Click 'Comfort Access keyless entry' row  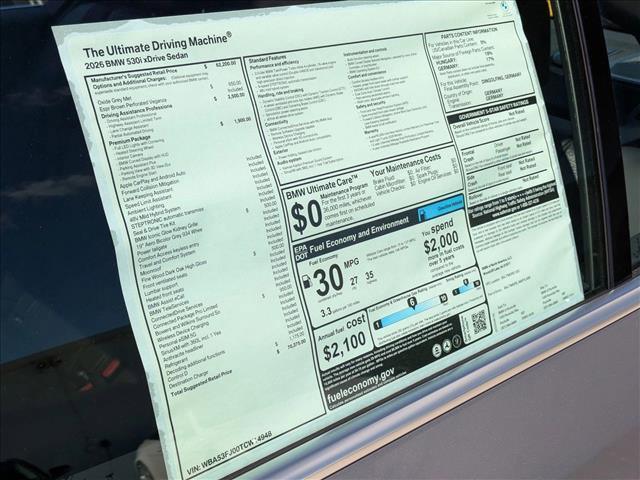(x=169, y=253)
